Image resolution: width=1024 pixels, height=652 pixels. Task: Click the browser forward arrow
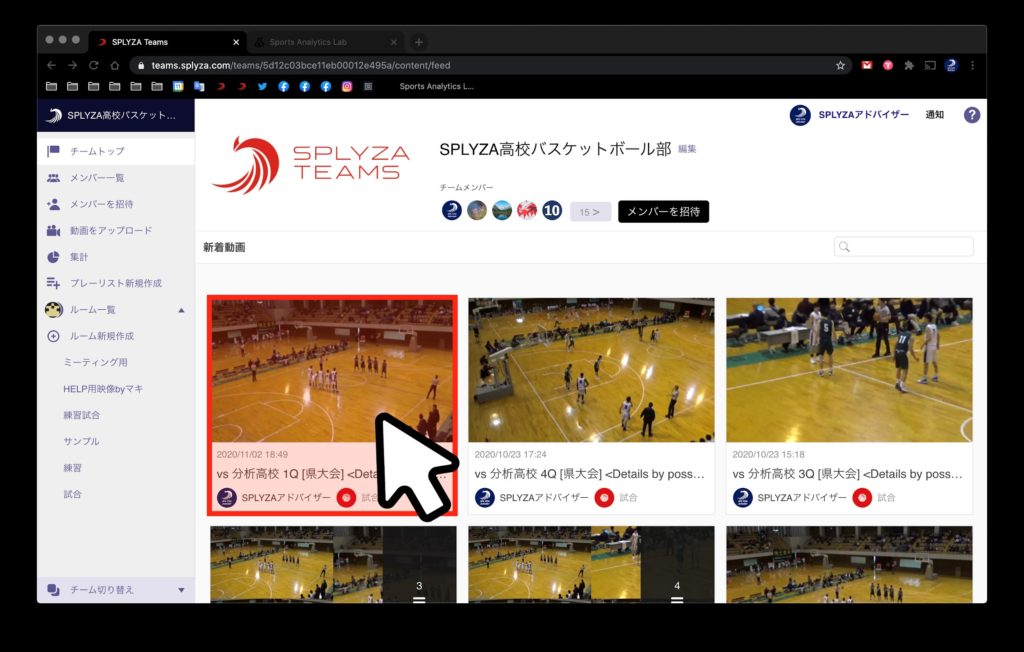point(72,65)
